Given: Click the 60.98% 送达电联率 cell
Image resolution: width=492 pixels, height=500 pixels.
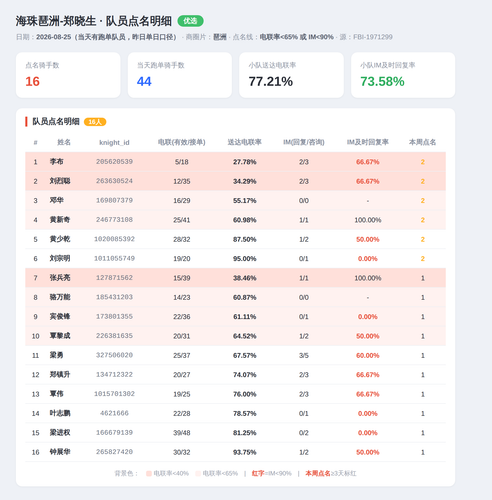Looking at the screenshot, I should point(245,220).
